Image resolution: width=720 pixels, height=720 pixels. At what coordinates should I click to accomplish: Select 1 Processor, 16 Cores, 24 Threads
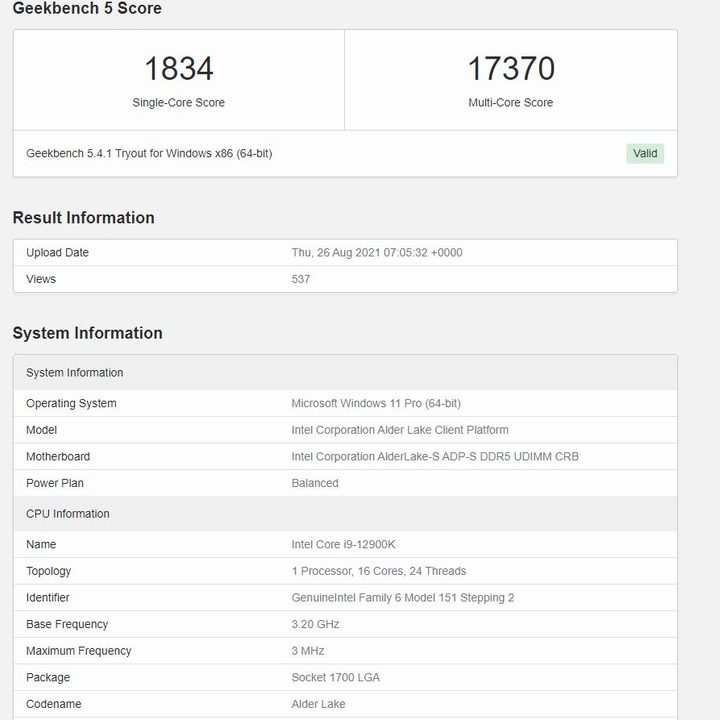[379, 571]
